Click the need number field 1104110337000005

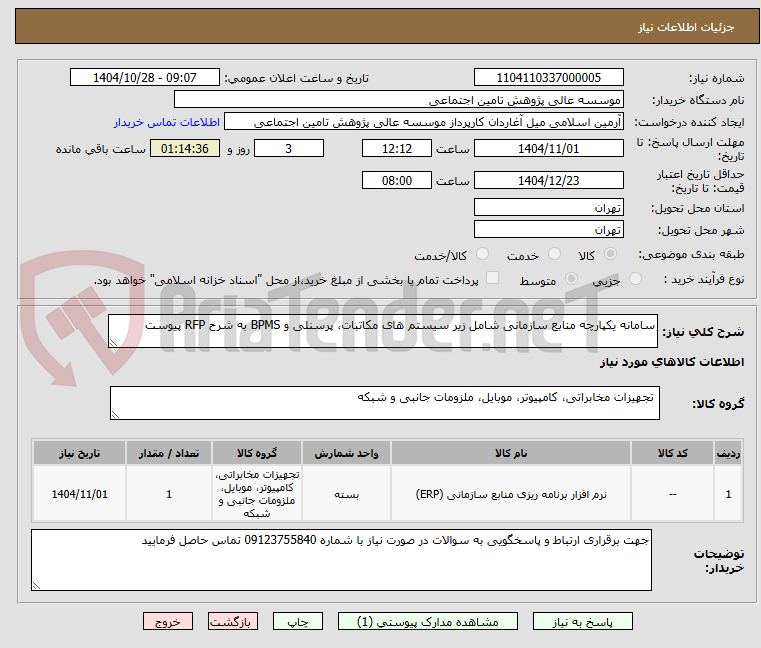coord(548,78)
